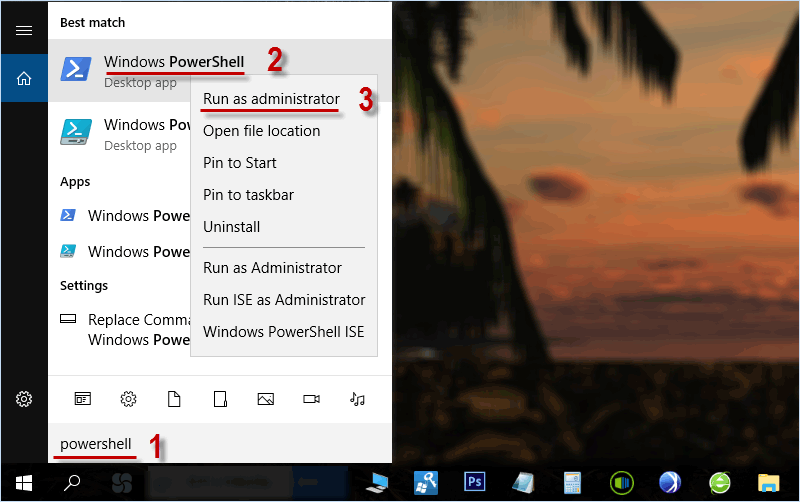Filter search results by Folders icon
This screenshot has width=800, height=502.
click(220, 399)
